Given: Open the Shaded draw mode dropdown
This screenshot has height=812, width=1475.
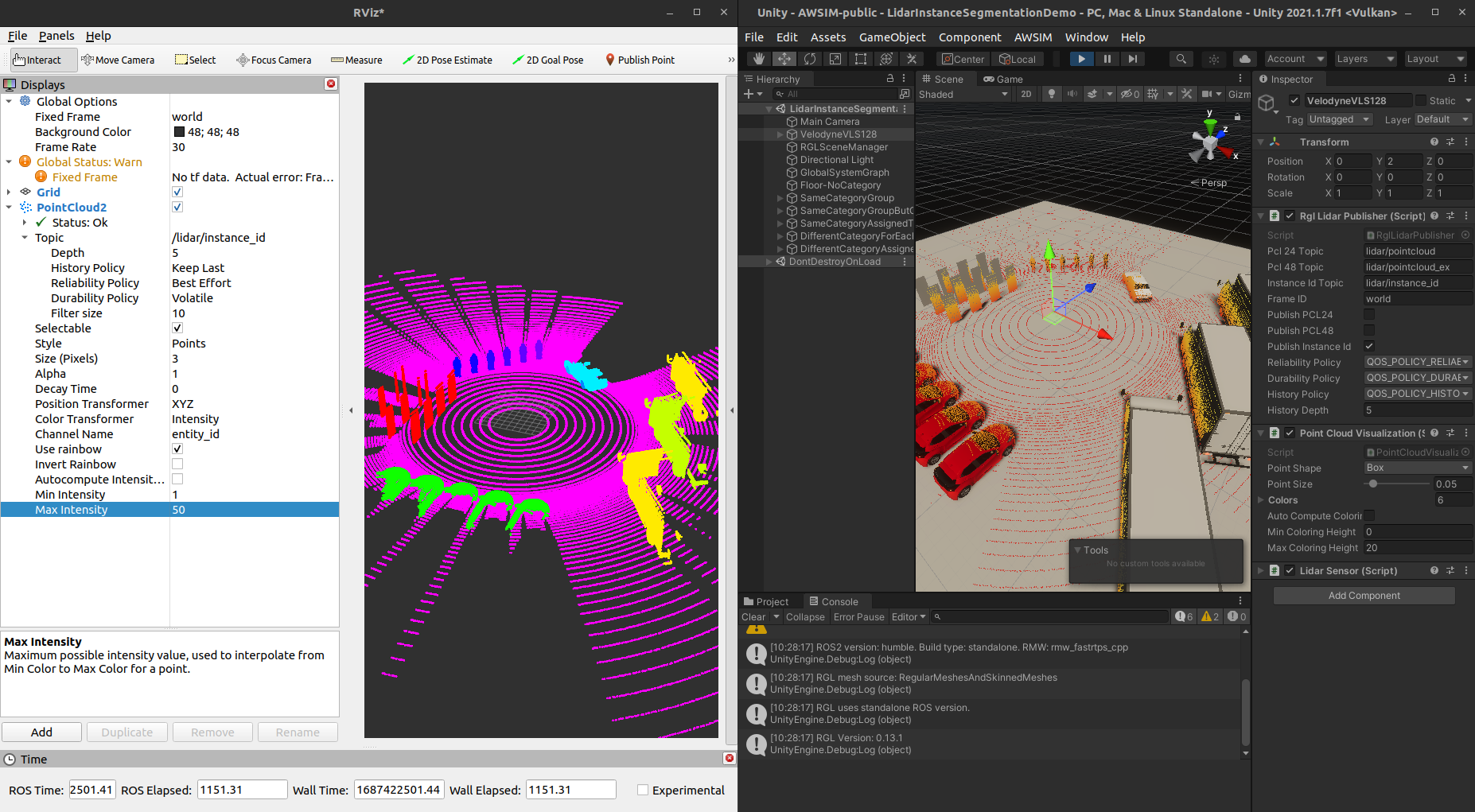Looking at the screenshot, I should tap(963, 94).
